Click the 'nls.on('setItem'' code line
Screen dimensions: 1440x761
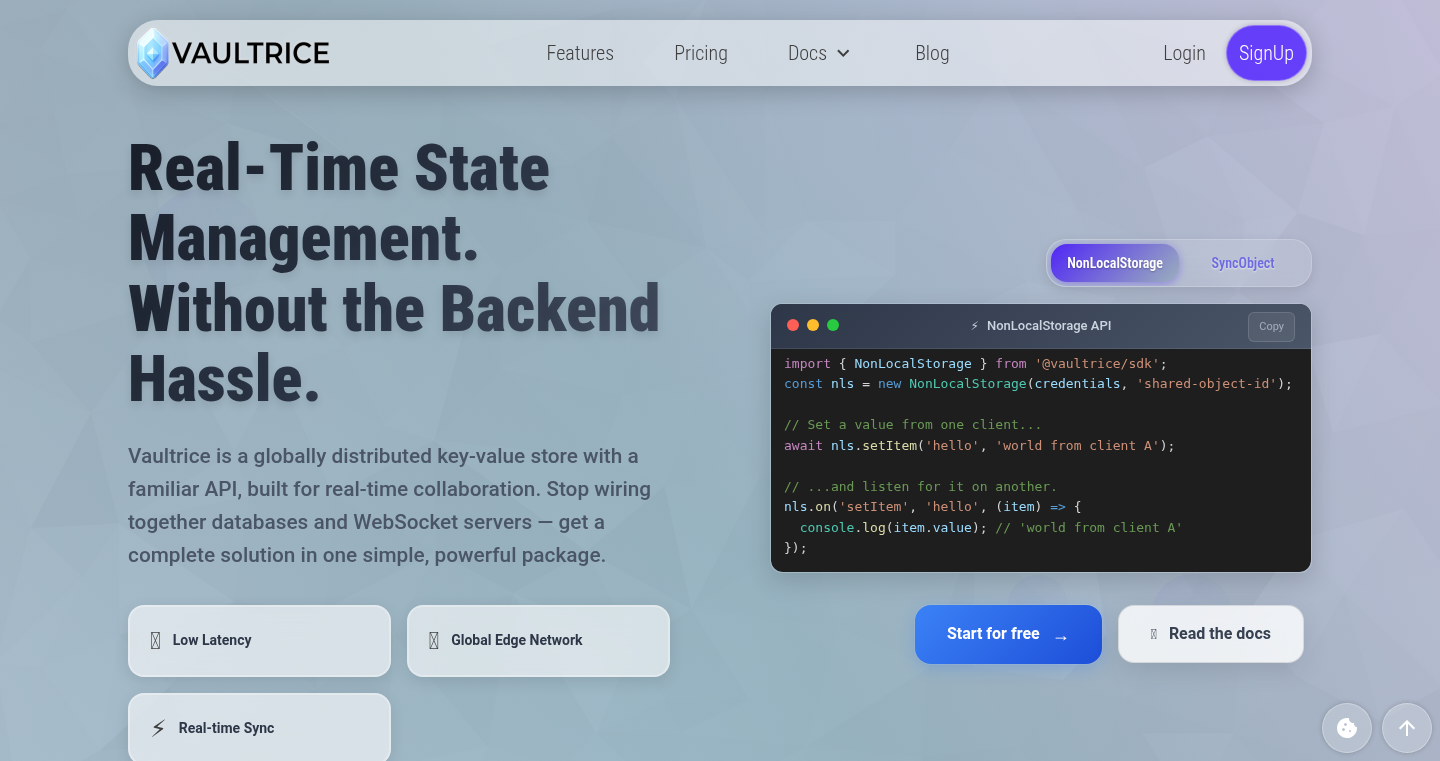pos(932,507)
